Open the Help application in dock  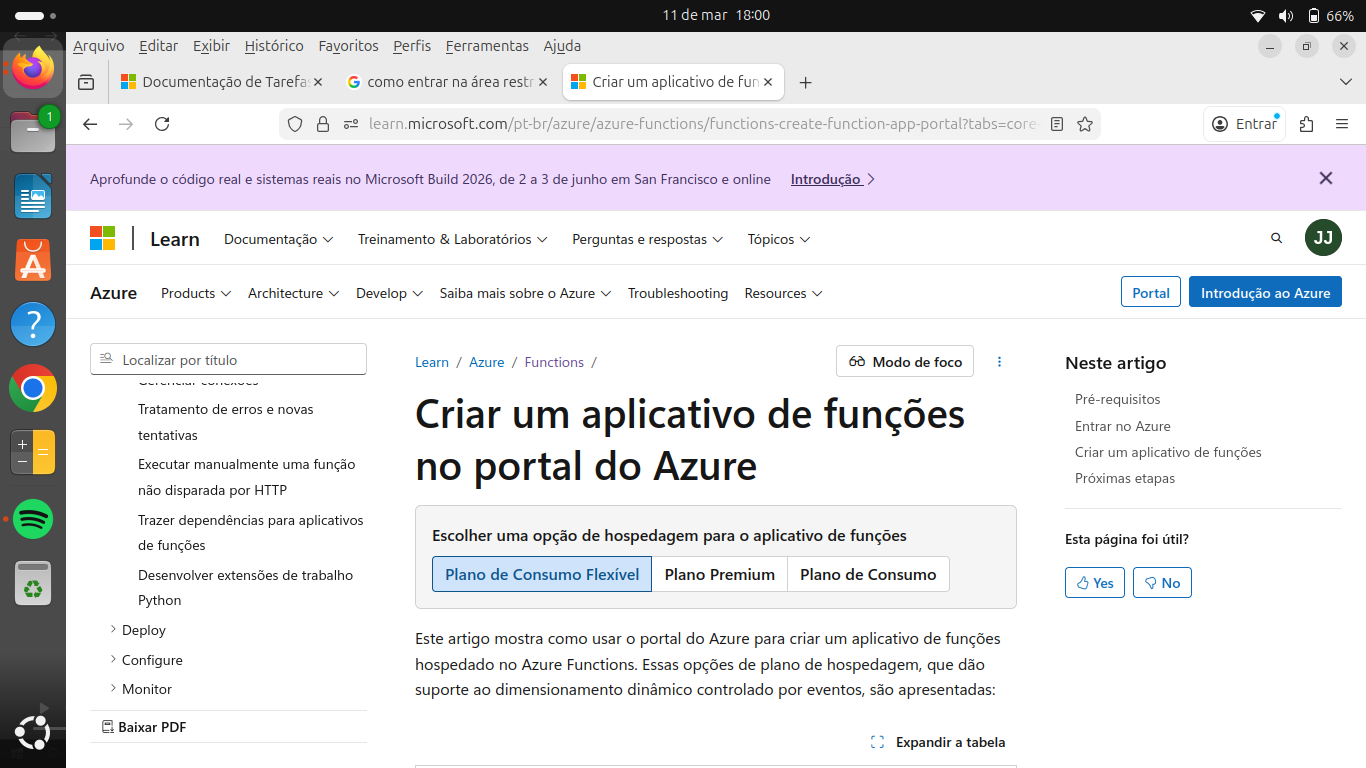coord(33,324)
